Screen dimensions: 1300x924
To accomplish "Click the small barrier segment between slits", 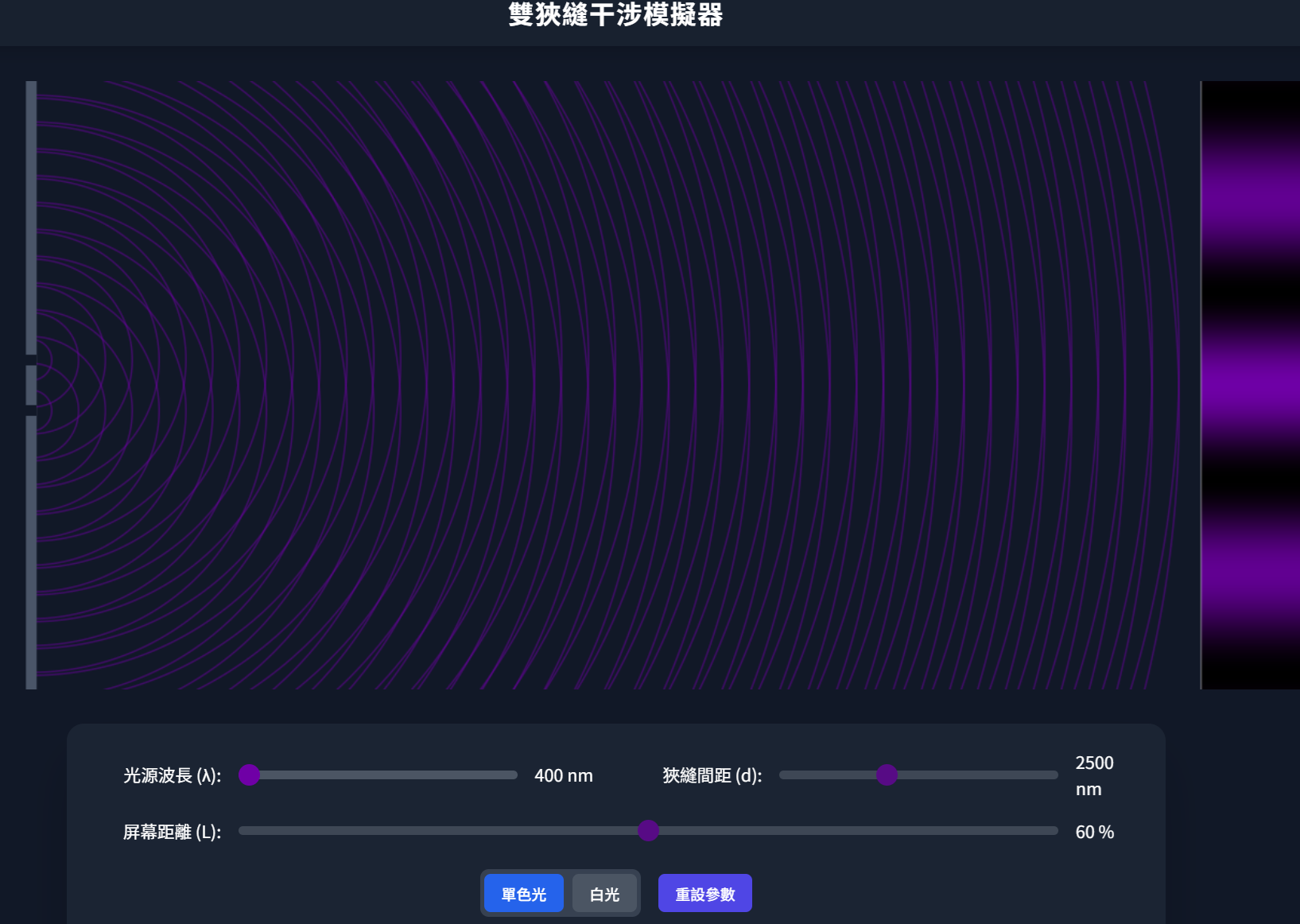I will click(x=31, y=385).
